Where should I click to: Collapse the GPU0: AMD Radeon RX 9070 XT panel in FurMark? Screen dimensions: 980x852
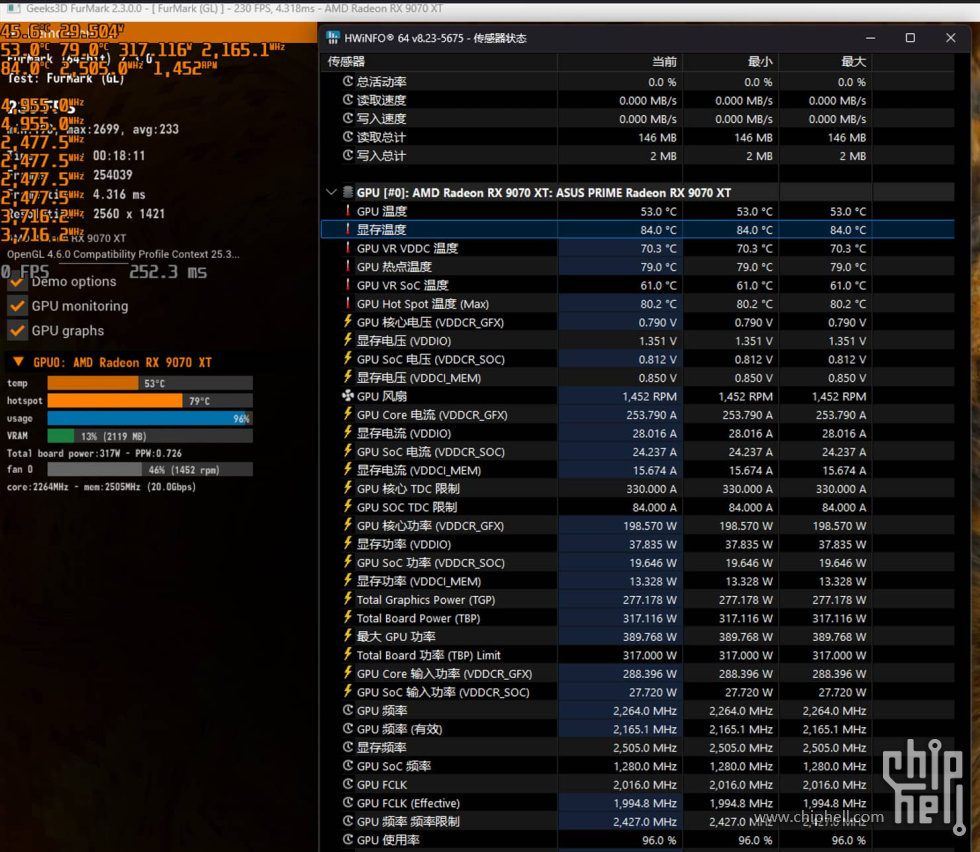point(18,362)
